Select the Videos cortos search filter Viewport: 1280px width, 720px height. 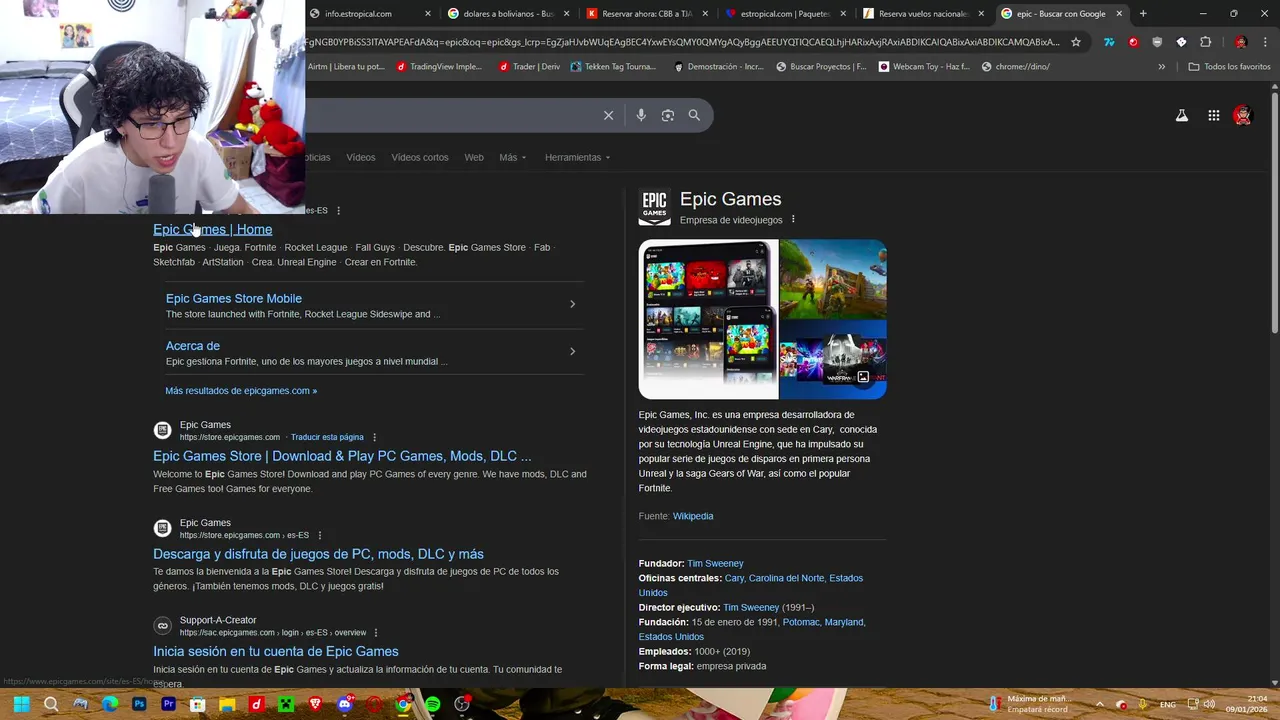pyautogui.click(x=420, y=157)
